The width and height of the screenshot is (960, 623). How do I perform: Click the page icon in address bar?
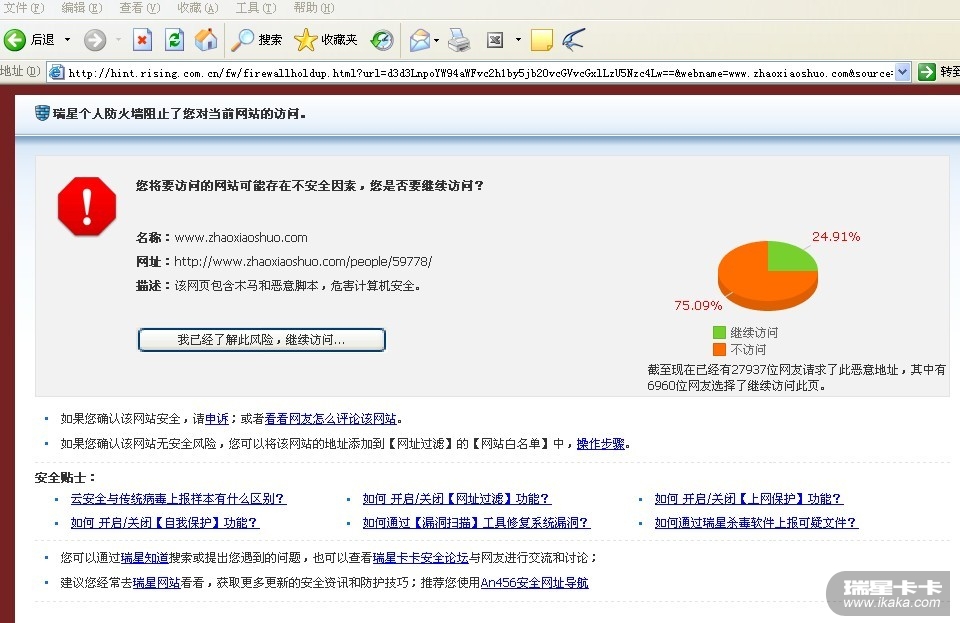(56, 73)
